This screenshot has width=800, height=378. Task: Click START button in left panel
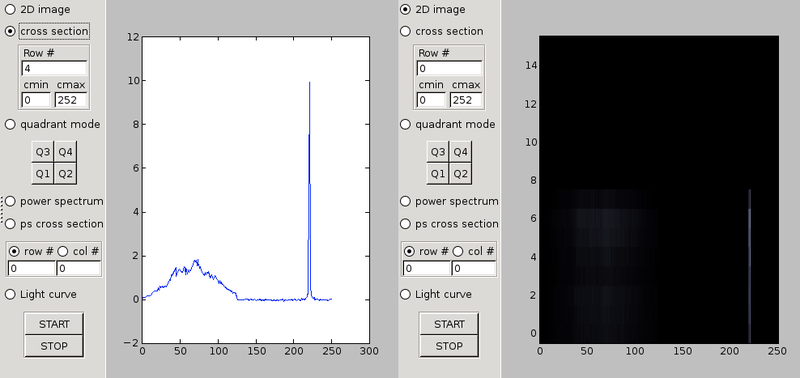coord(54,324)
